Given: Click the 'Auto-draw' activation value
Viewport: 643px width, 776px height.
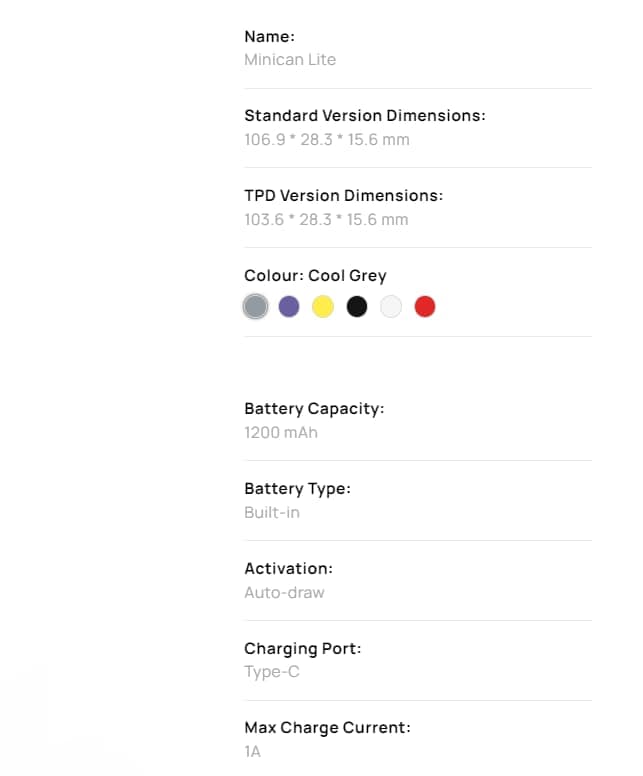Looking at the screenshot, I should pyautogui.click(x=284, y=593).
